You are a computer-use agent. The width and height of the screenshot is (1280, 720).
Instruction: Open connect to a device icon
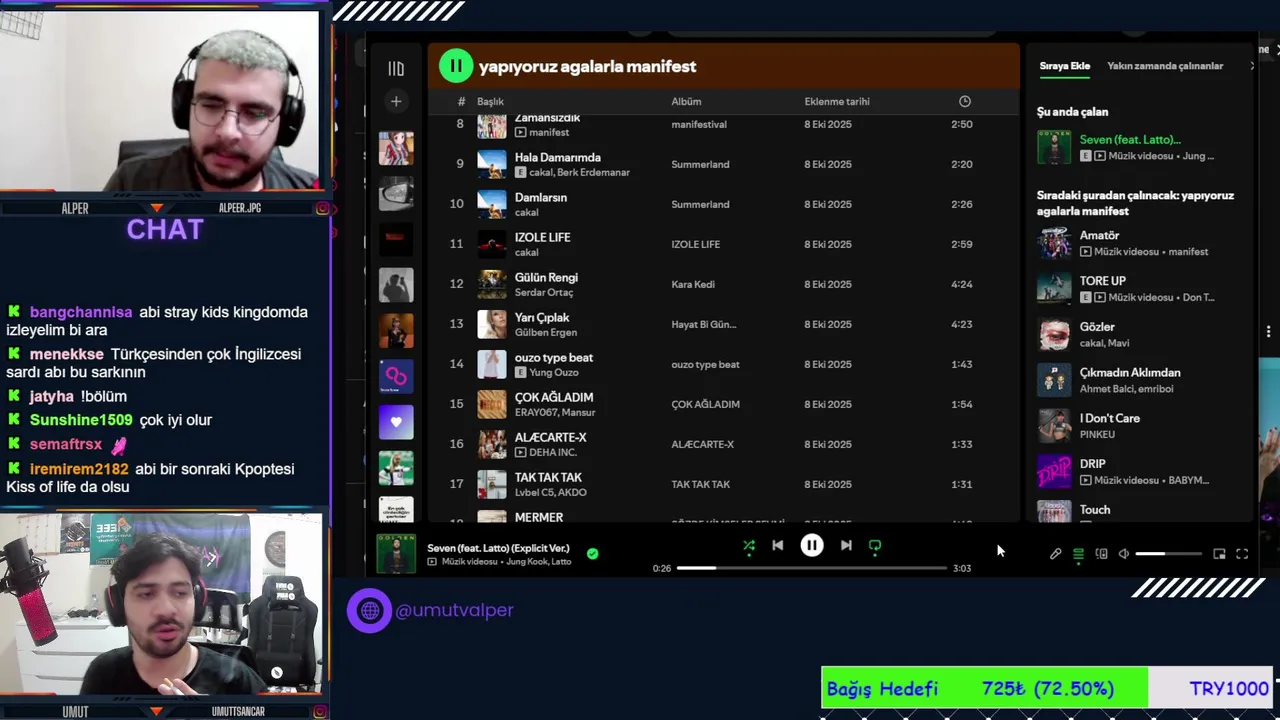[1101, 554]
